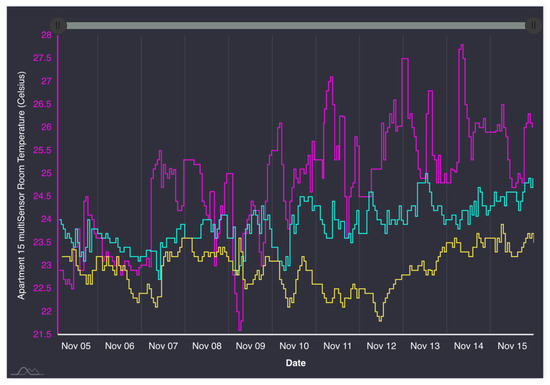Screen dimensions: 550x385
Task: Click the Nov 15 date label
Action: coord(512,346)
